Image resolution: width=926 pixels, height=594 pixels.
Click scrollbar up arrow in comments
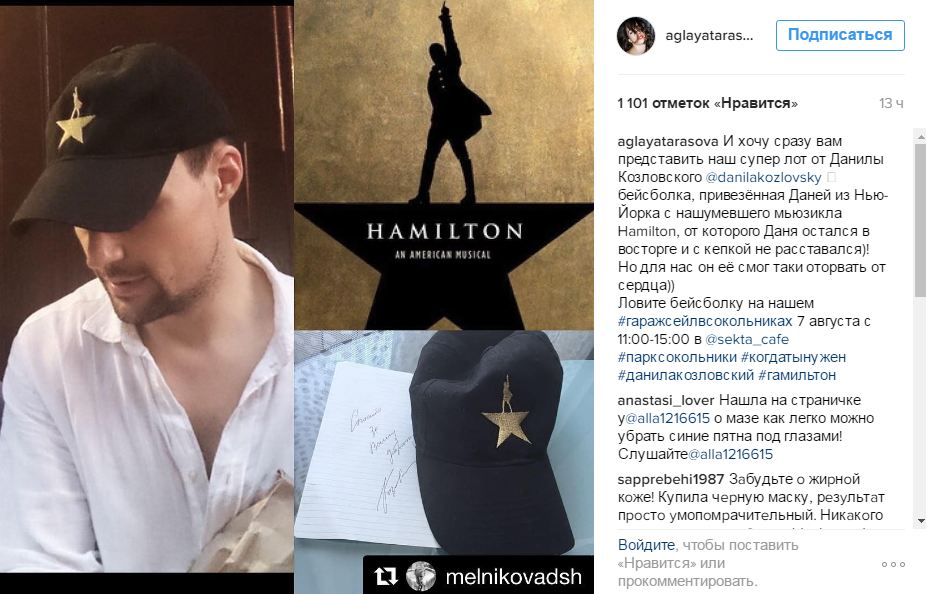coord(920,136)
